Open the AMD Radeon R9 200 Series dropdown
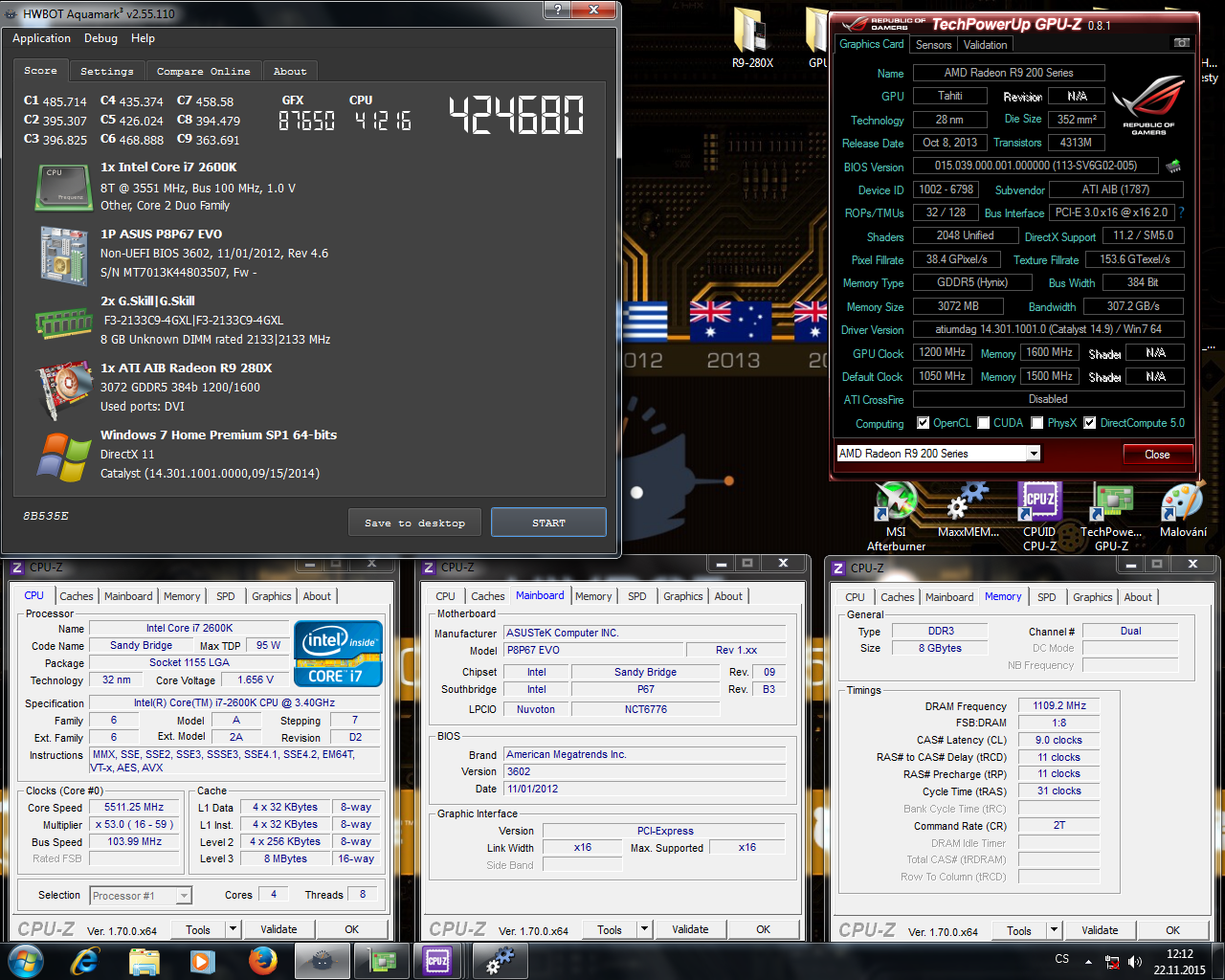The width and height of the screenshot is (1225, 980). (x=1034, y=454)
